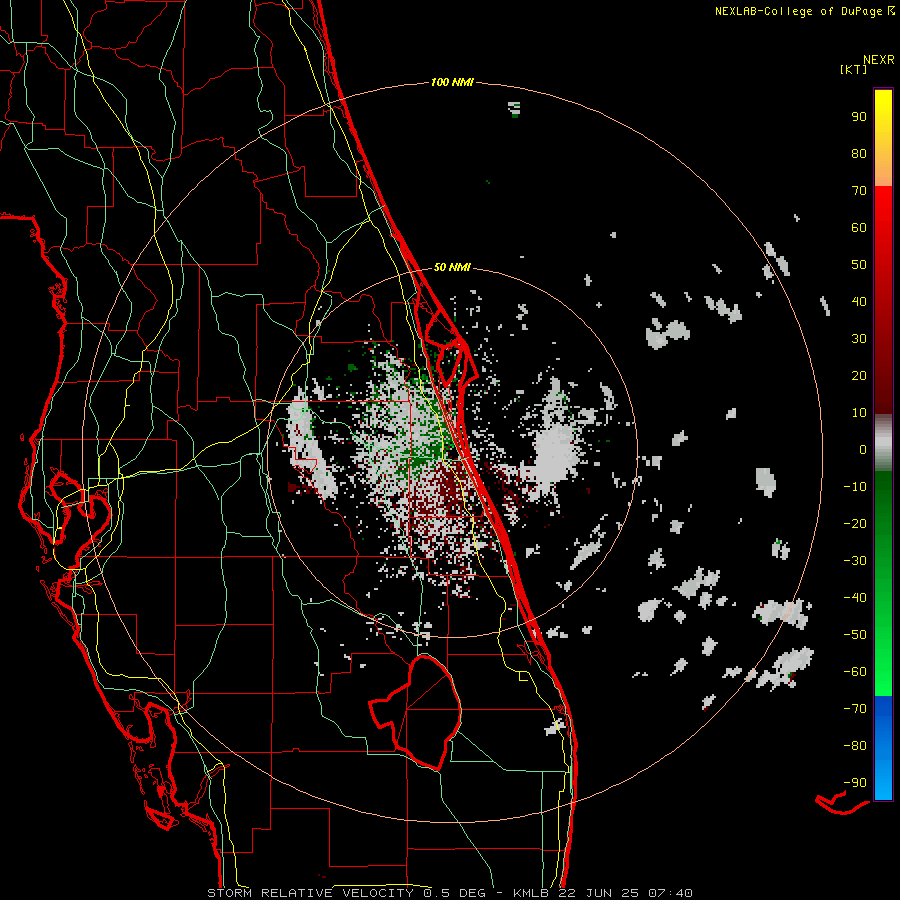Click the 90 knot scale value
Screen dimensions: 900x900
click(x=859, y=117)
